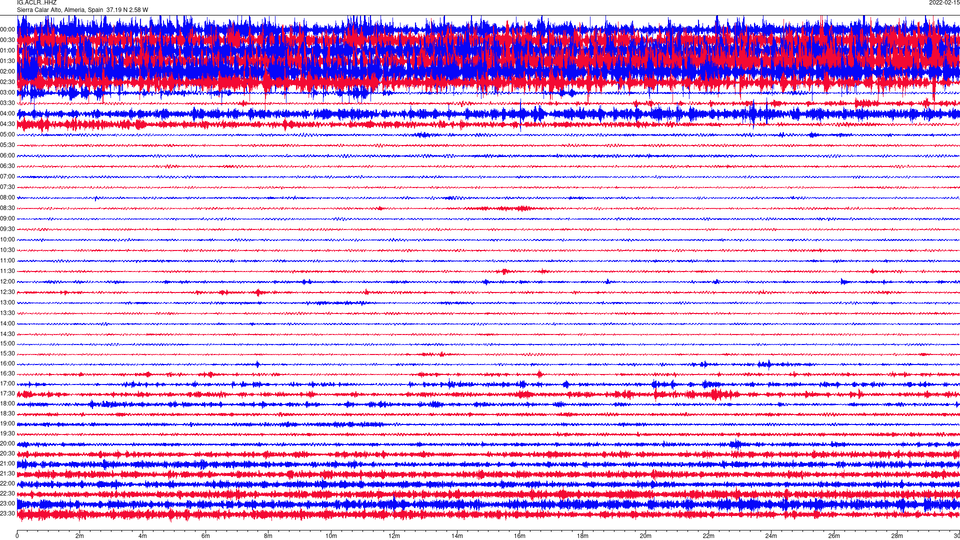Click the "22:00" time label
960x540 pixels.
pos(7,484)
